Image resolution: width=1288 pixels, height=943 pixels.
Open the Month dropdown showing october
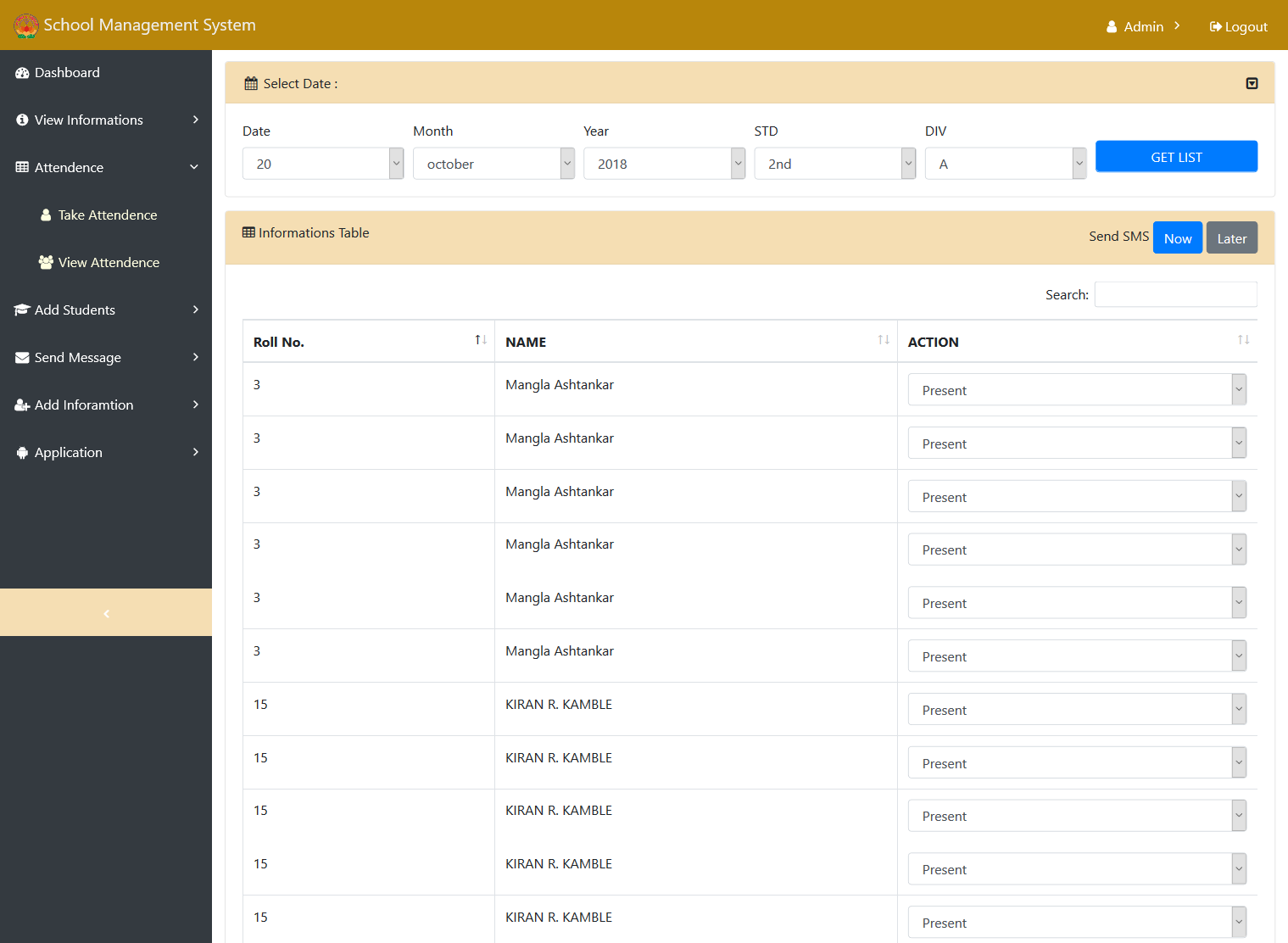click(493, 164)
